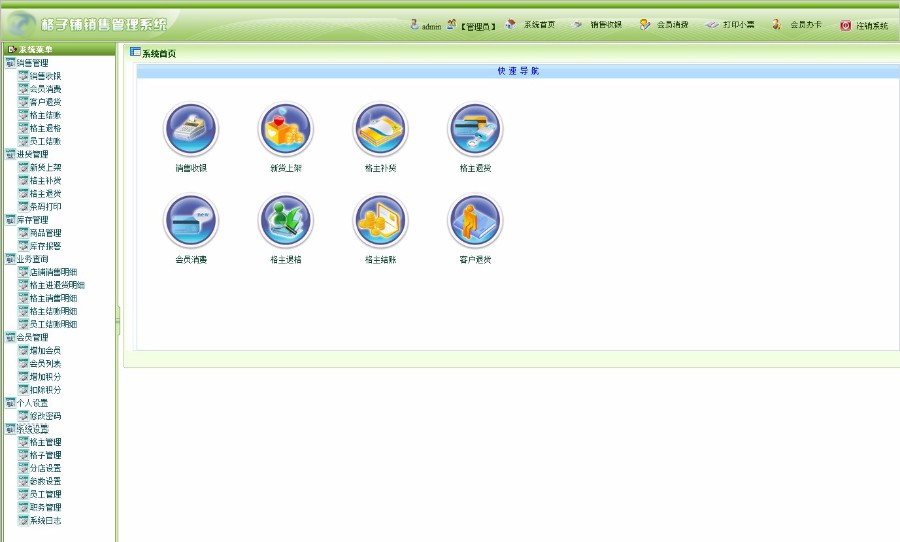Open 格主退货 round icon in quick navigation
This screenshot has width=900, height=542.
tap(475, 129)
